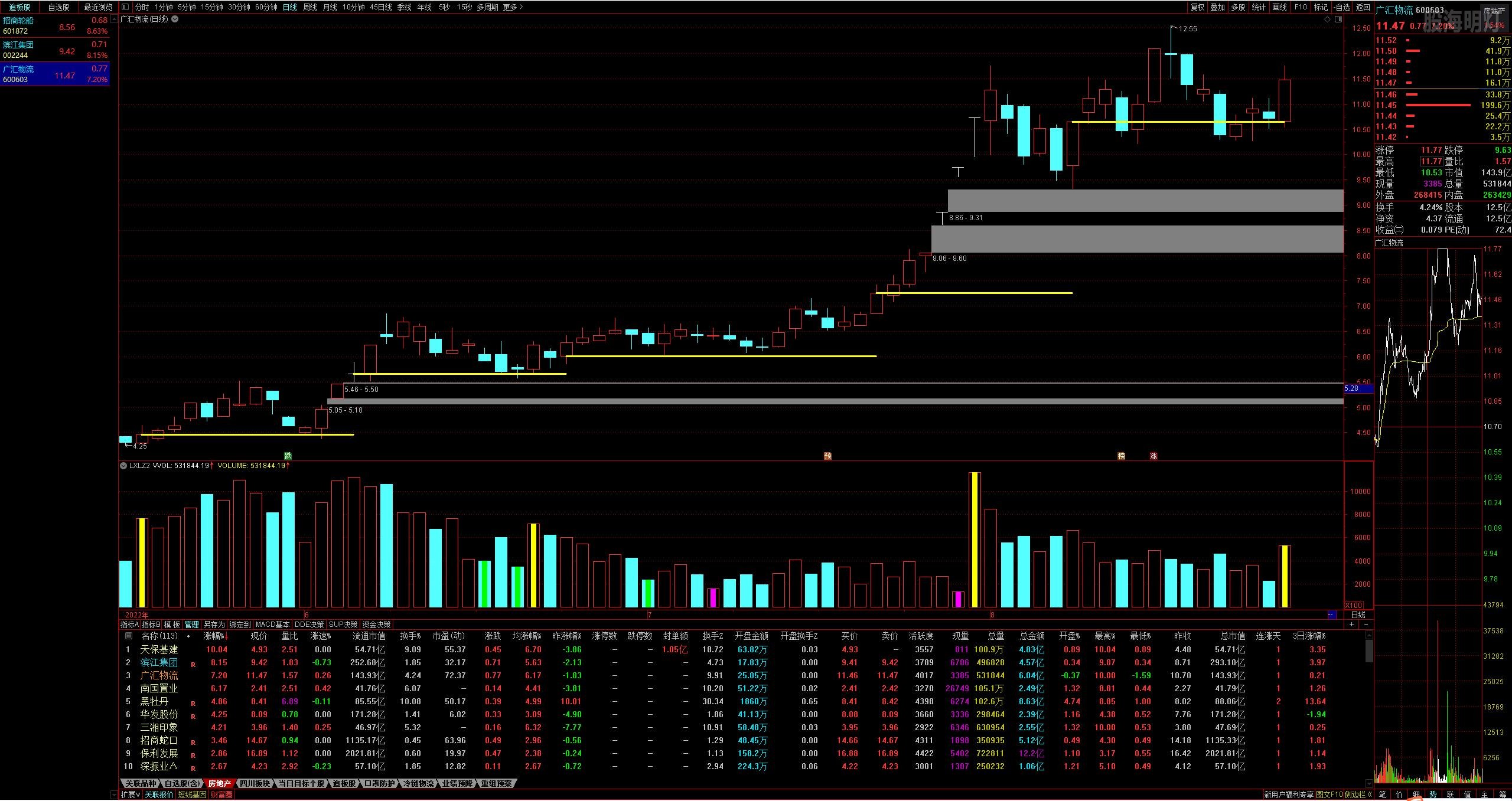This screenshot has height=801, width=1512.
Task: Open the 业绩预降 bottom tab
Action: (458, 783)
